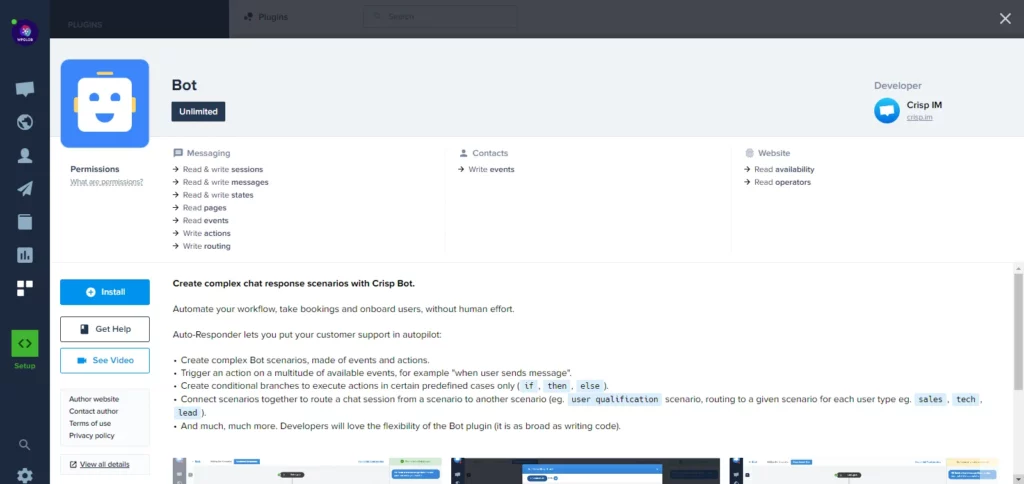The image size is (1024, 484).
Task: Click the scrollbar up arrow
Action: (1018, 268)
